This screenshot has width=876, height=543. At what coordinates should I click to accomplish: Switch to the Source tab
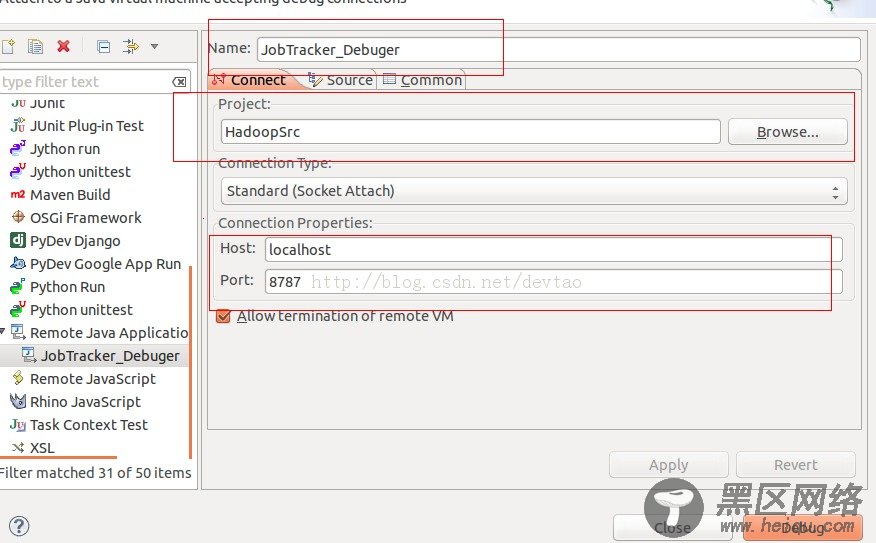(x=340, y=80)
